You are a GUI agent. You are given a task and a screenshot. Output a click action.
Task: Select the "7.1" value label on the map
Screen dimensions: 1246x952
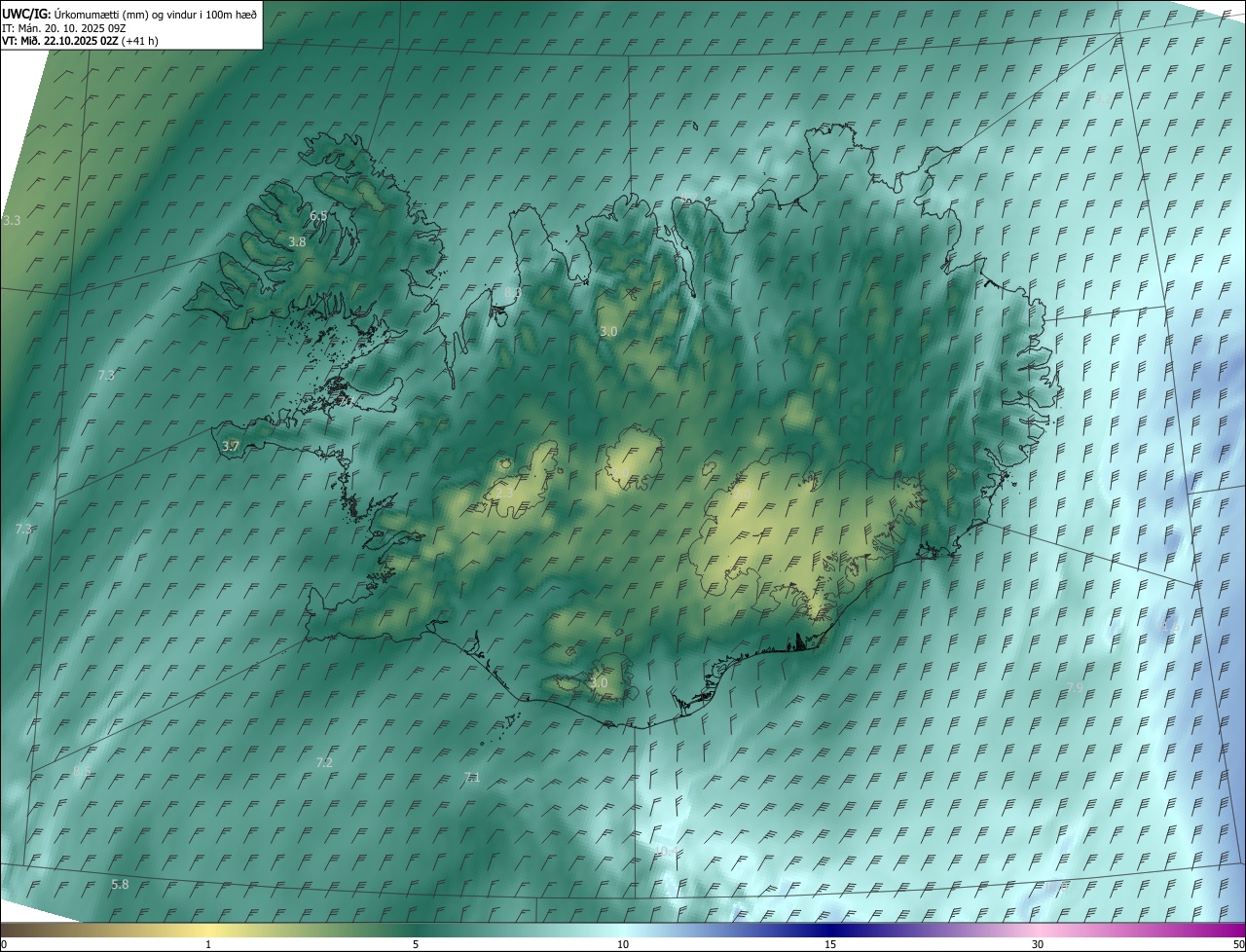pos(472,777)
